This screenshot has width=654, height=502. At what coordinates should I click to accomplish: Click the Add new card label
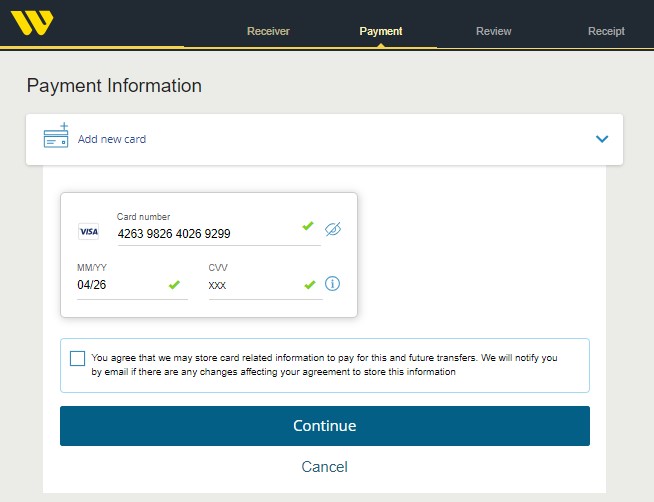[112, 139]
